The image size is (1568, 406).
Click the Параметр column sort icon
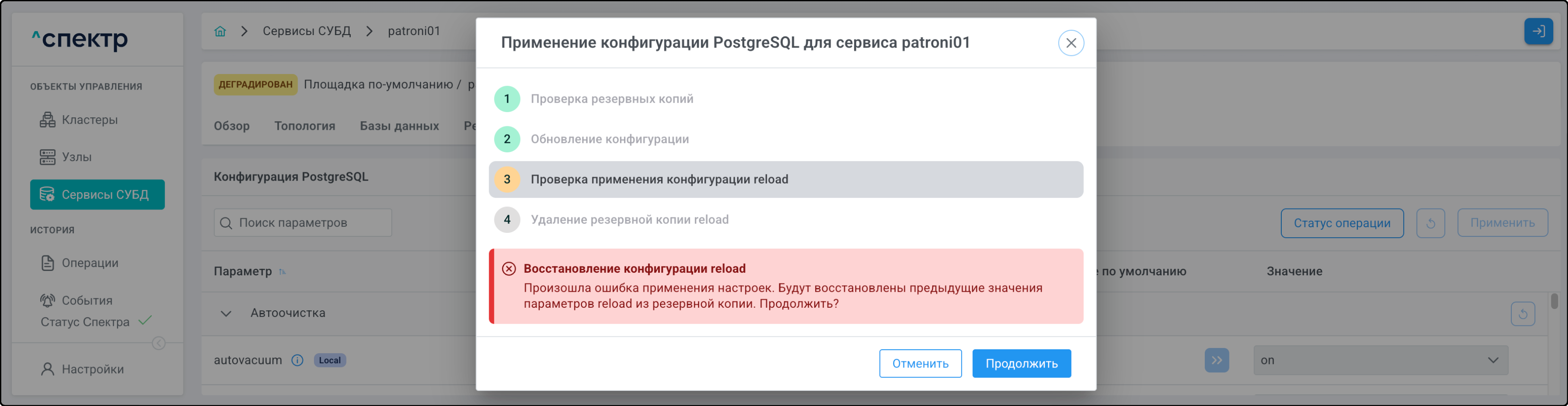point(282,272)
